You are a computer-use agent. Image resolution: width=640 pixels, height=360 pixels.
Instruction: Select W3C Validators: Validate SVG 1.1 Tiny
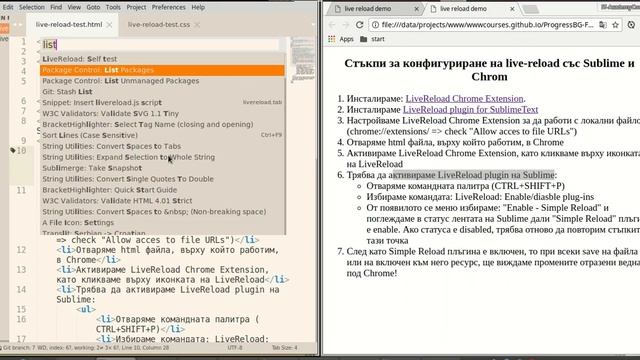pos(162,113)
